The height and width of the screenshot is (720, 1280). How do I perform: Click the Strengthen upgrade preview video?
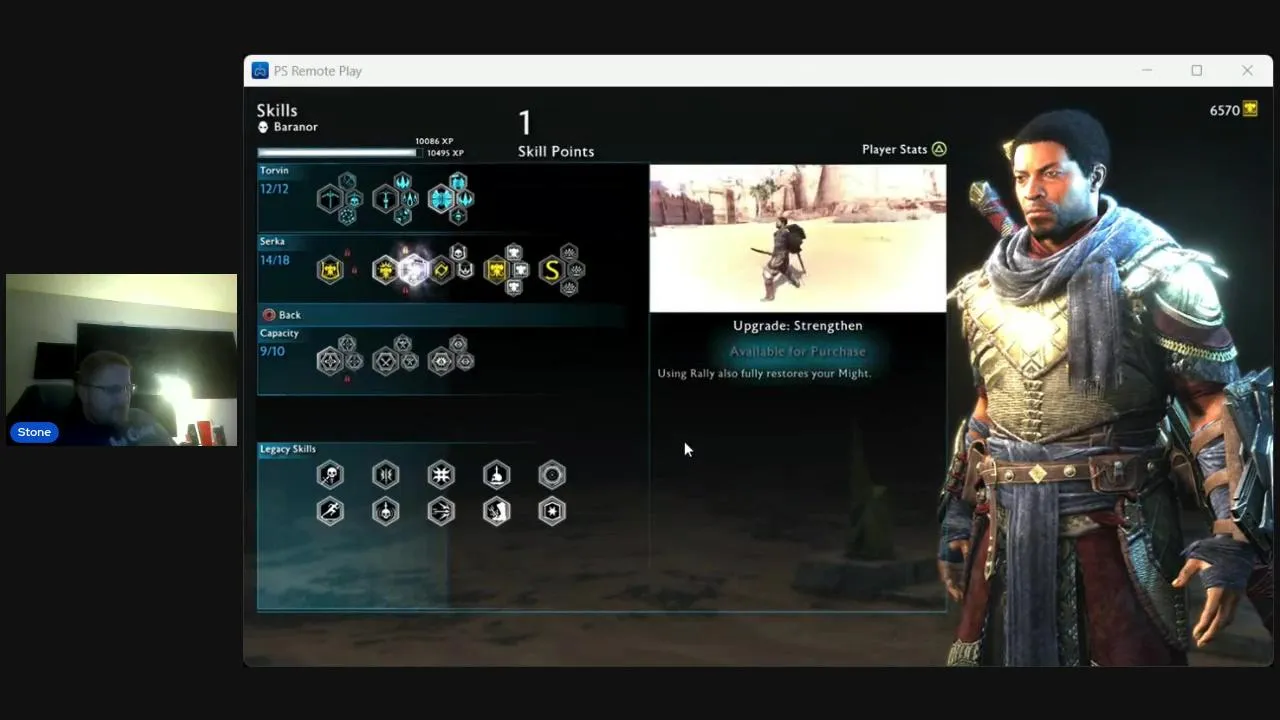(x=797, y=239)
